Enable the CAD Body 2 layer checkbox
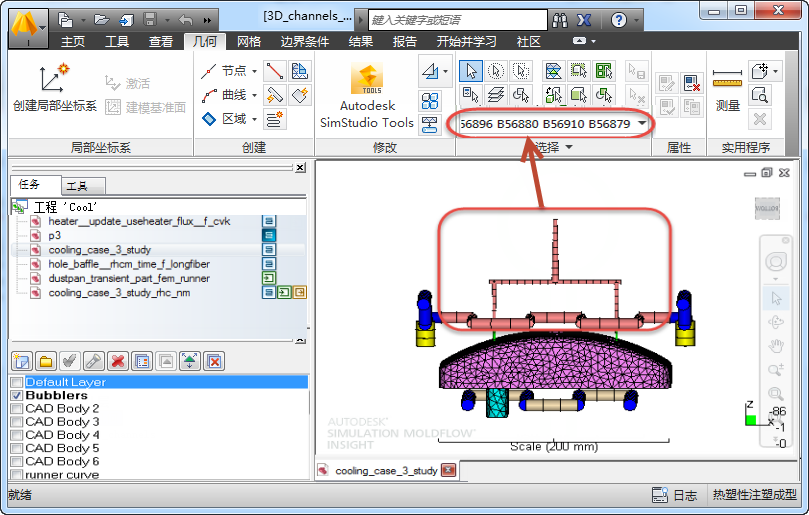The image size is (809, 515). [x=17, y=409]
